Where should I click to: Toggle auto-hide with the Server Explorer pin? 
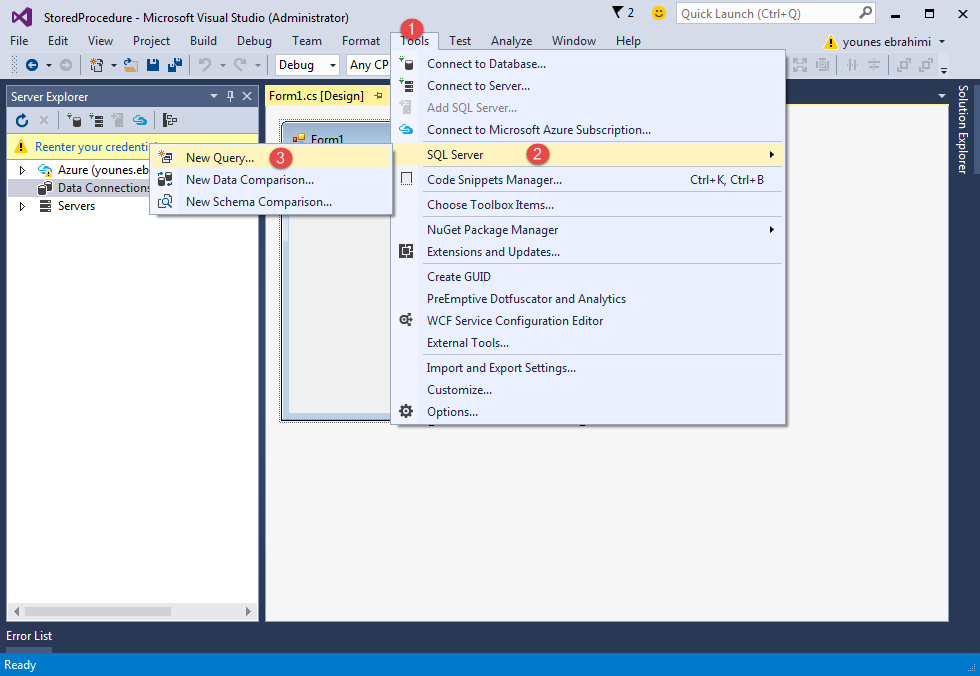click(x=231, y=96)
